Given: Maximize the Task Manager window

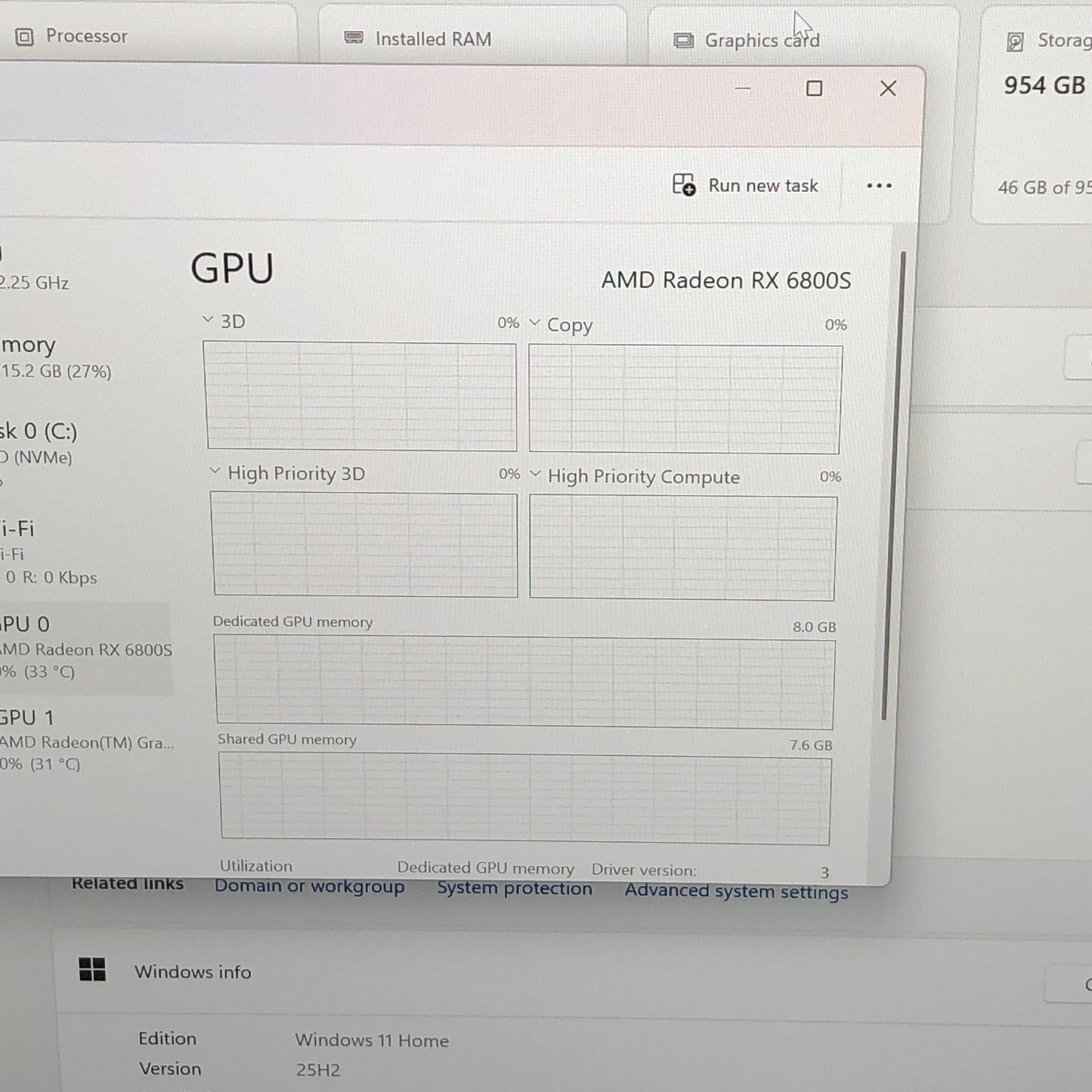Looking at the screenshot, I should 814,88.
